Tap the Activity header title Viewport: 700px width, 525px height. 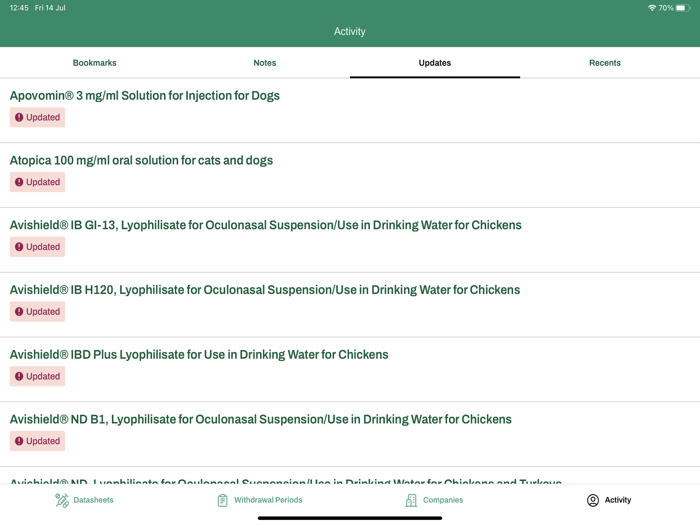(350, 31)
